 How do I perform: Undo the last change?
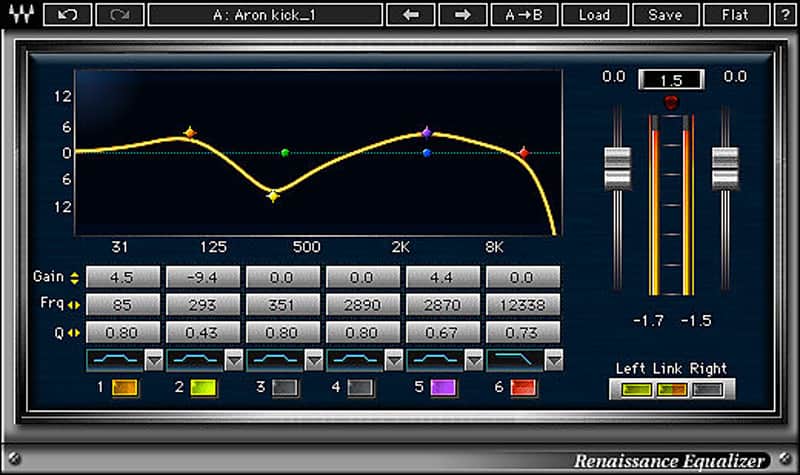68,15
